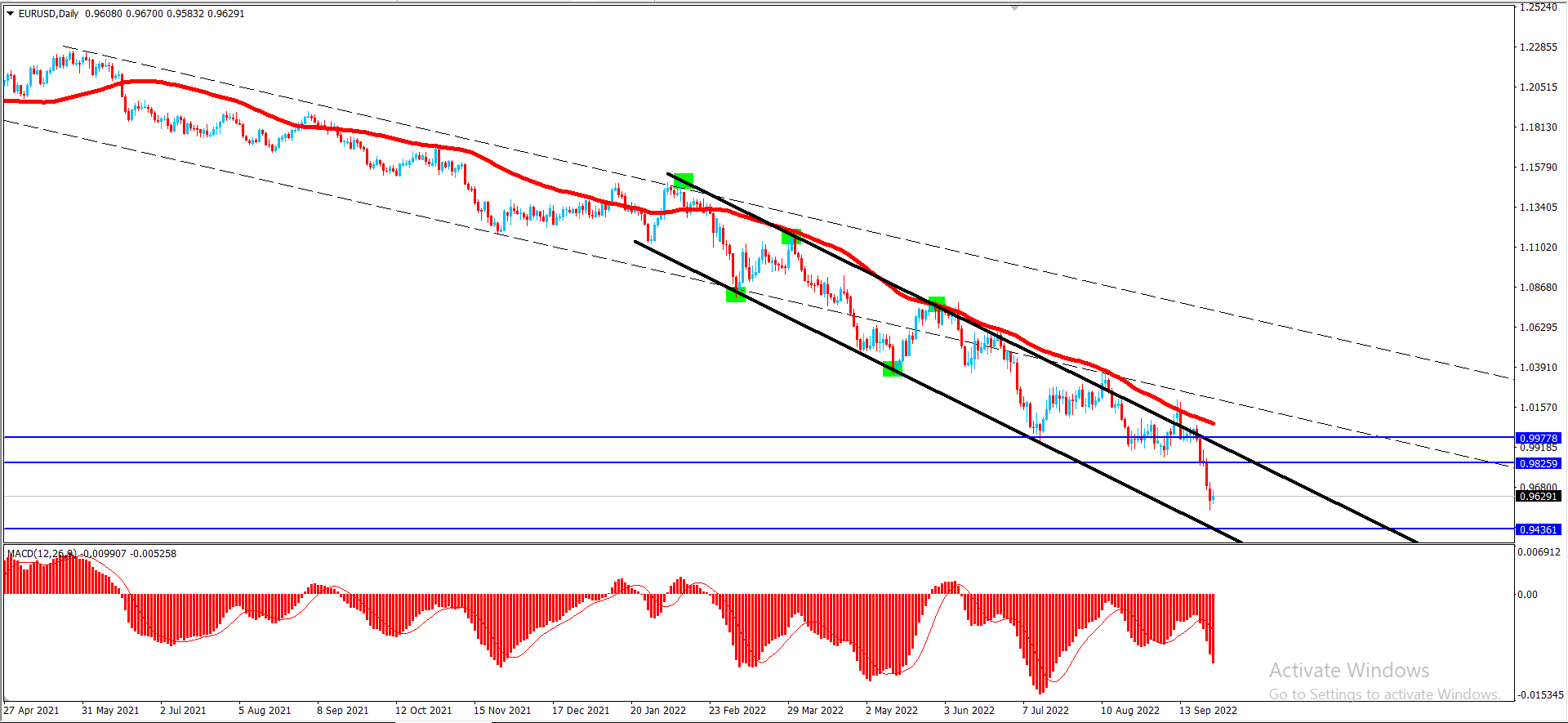Click the 8 Sep 2021 date label
The height and width of the screenshot is (723, 1568).
343,710
